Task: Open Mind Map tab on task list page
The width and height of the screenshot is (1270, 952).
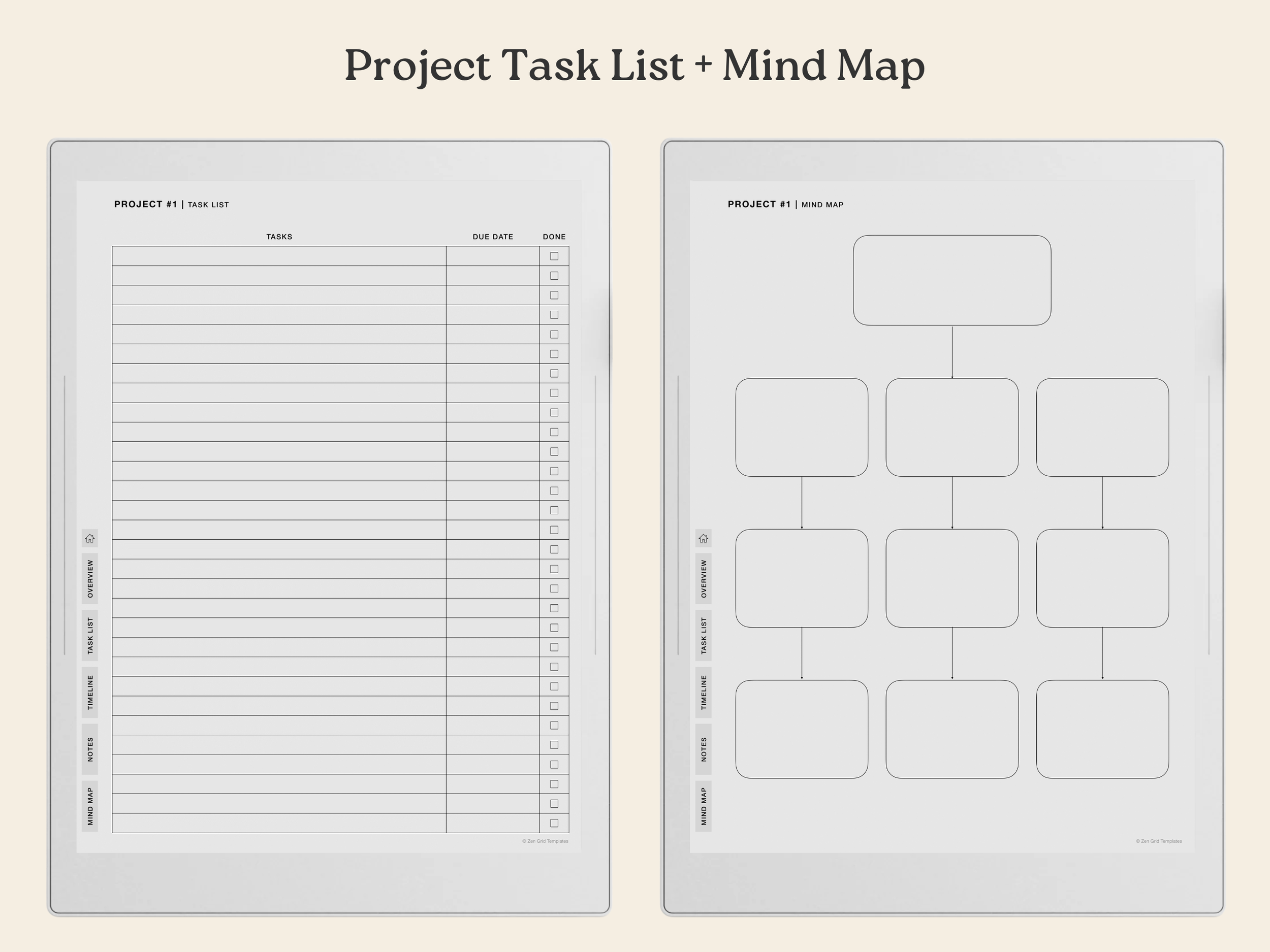Action: (89, 806)
